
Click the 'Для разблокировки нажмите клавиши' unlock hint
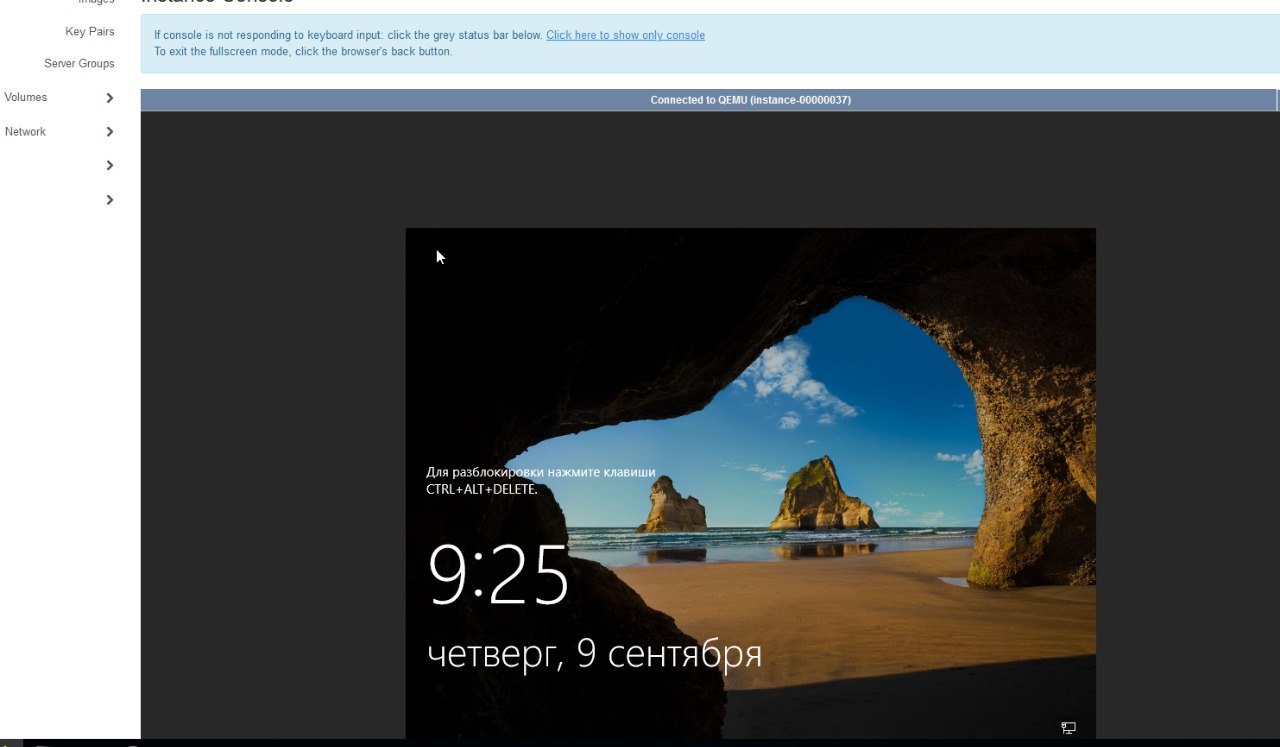click(x=541, y=480)
